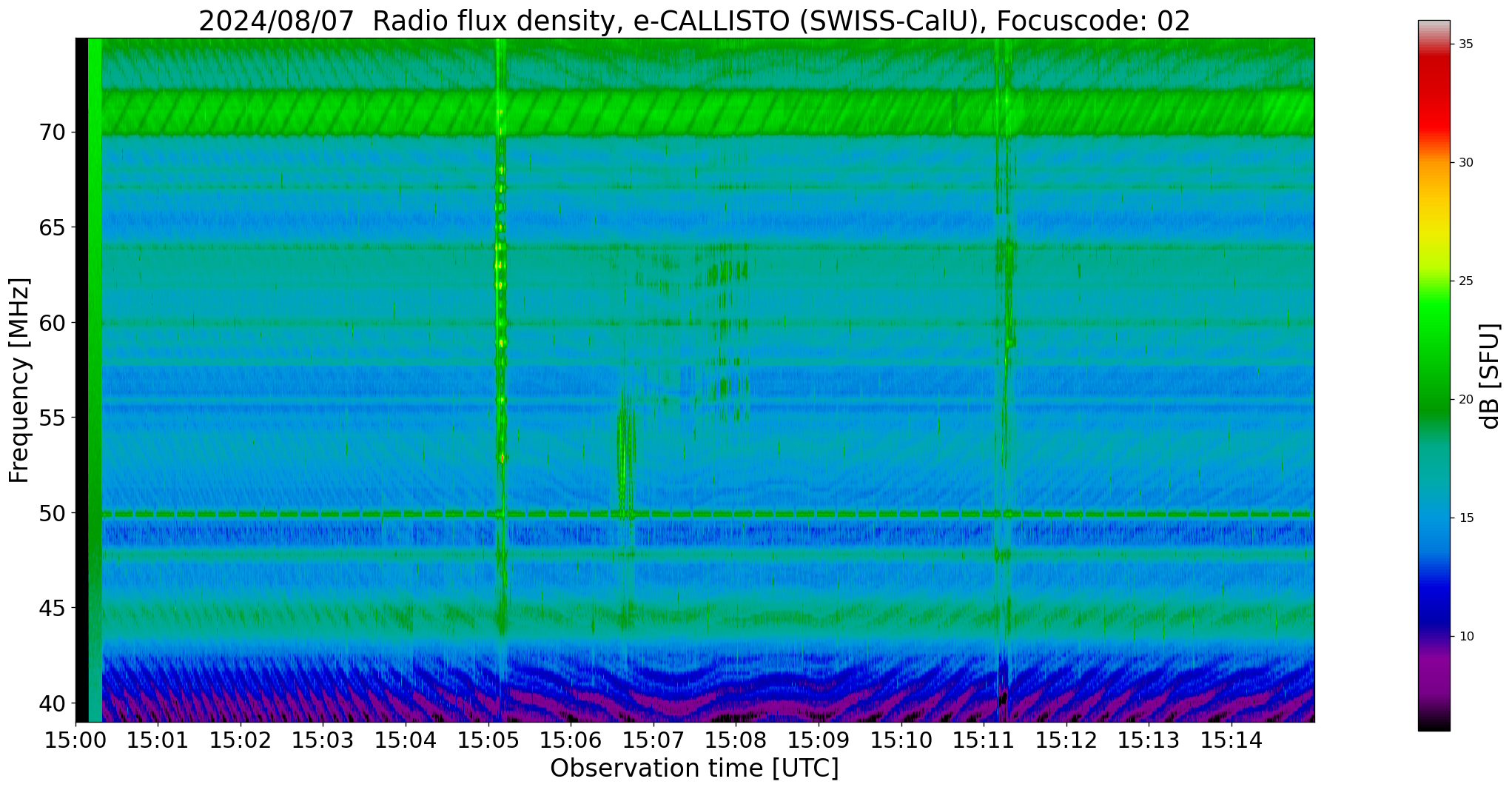Screen dimensions: 1512x790
Task: Click the 15:12 time tick label
Action: [x=1066, y=740]
